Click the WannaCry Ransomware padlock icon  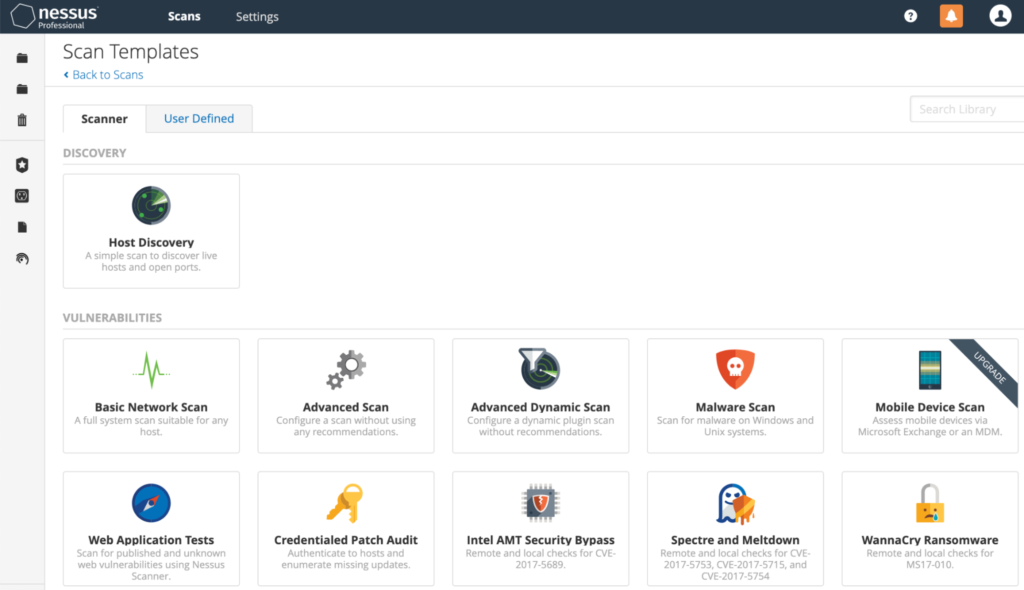930,503
